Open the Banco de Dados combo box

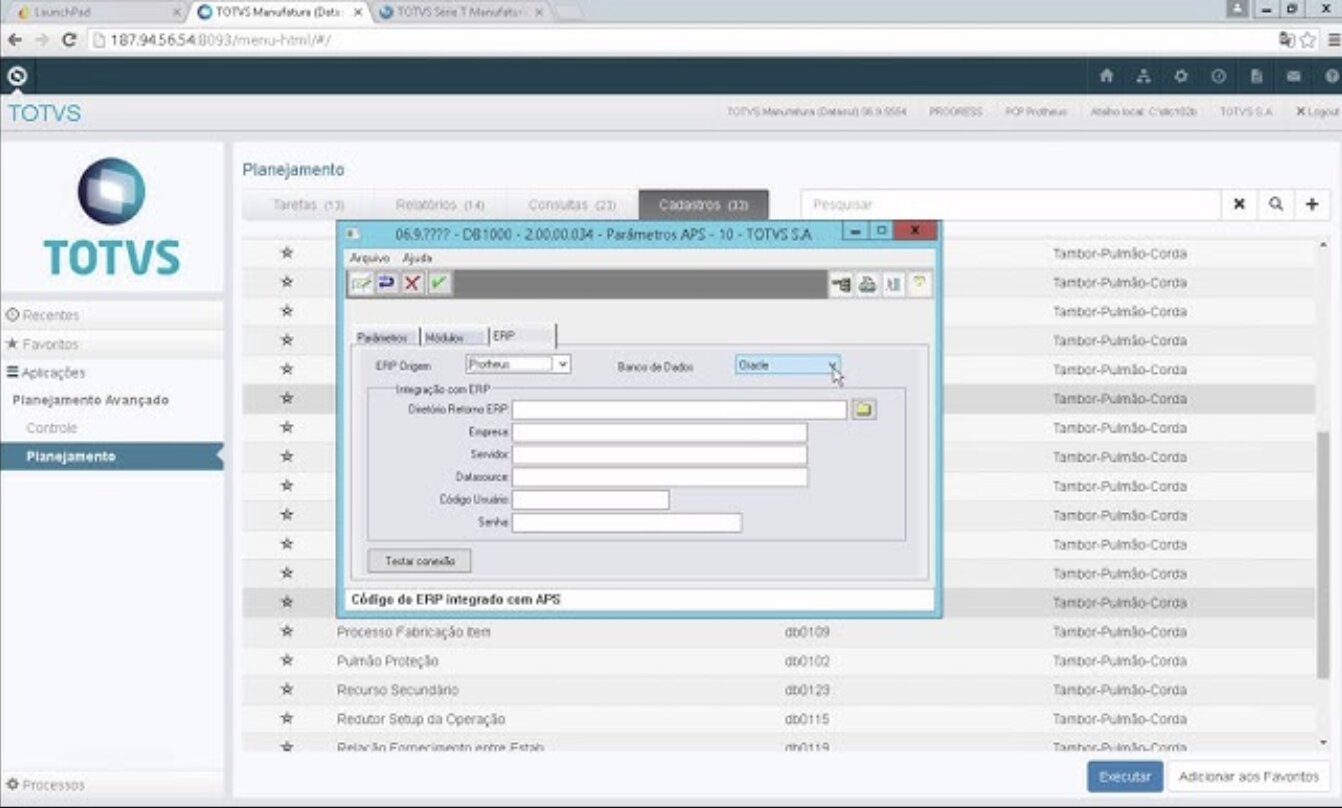pos(831,366)
